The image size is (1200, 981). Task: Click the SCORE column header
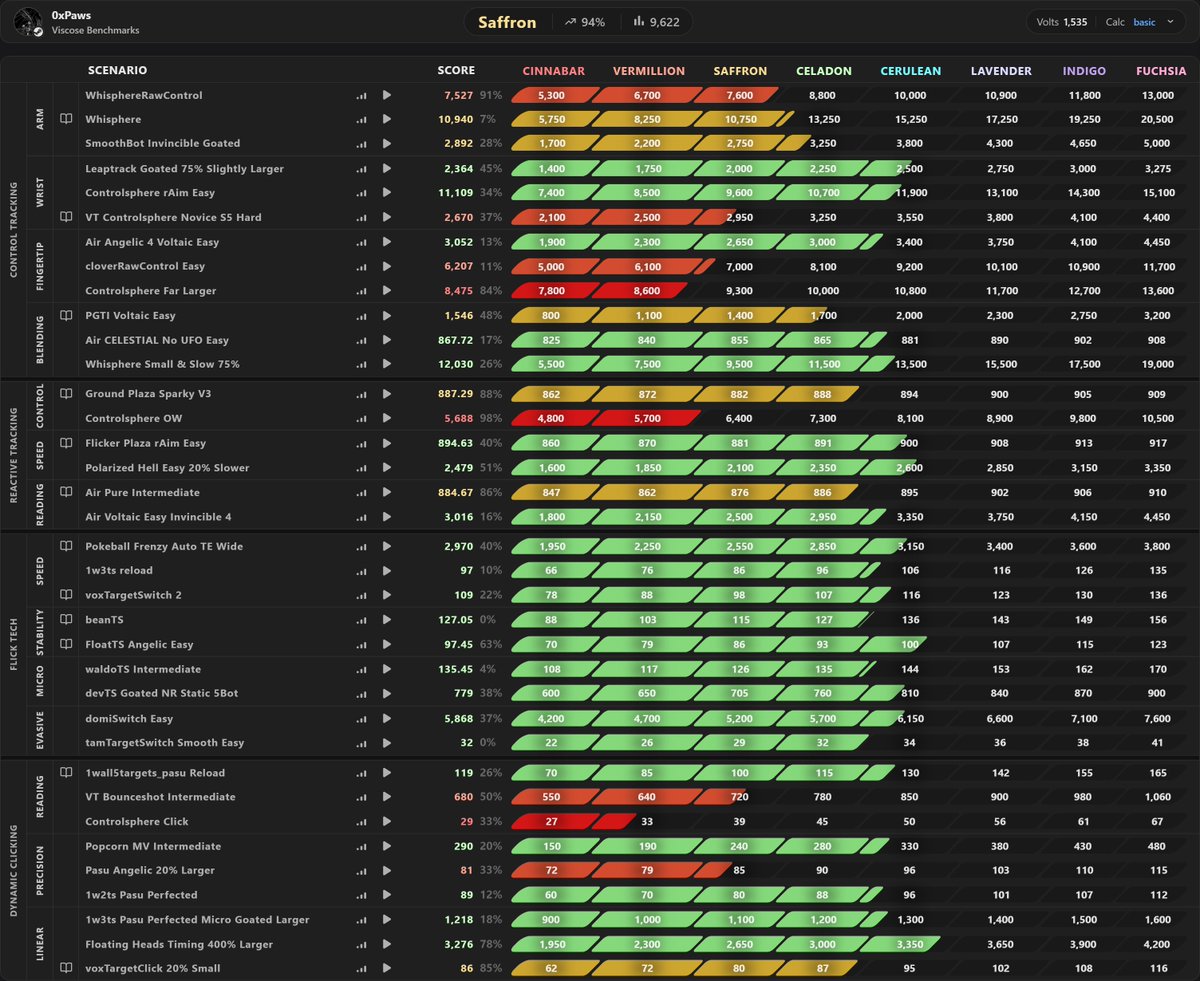(456, 71)
